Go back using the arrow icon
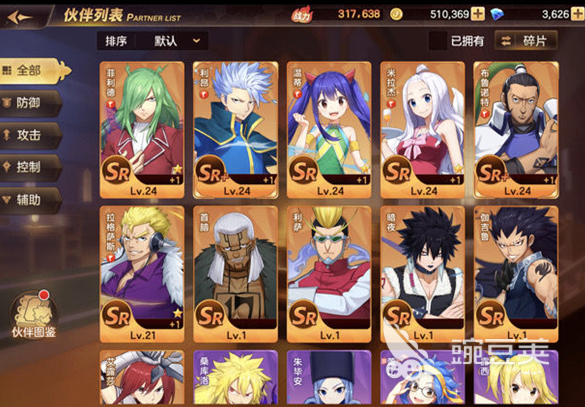585x407 pixels. 19,17
